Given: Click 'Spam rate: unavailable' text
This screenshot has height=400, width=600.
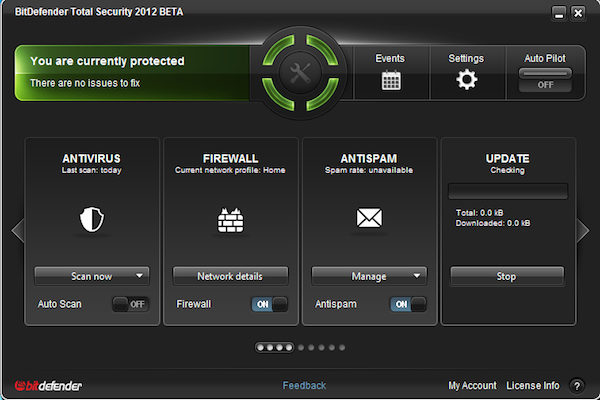Looking at the screenshot, I should pos(369,170).
